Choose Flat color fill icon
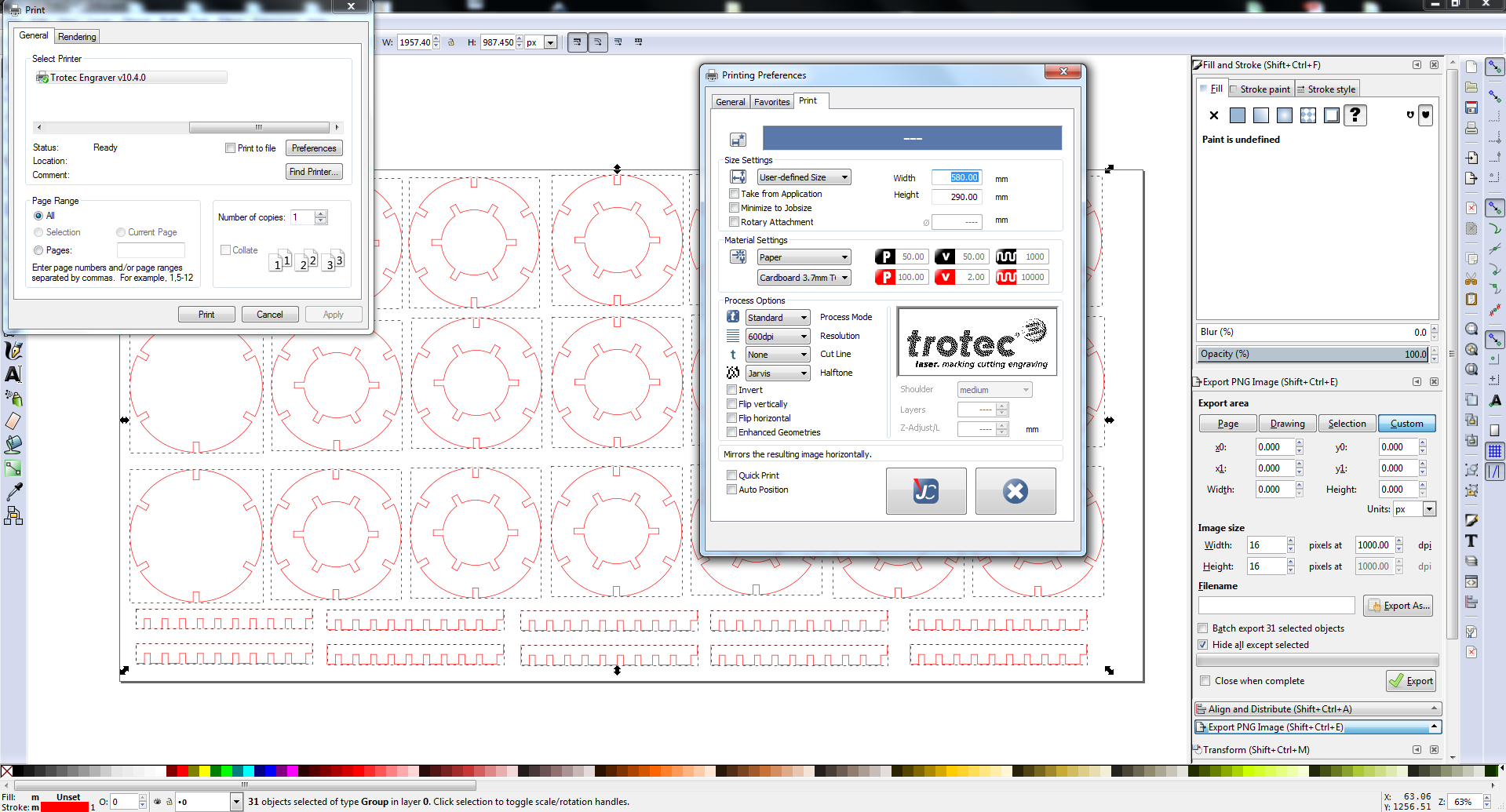Viewport: 1506px width, 812px height. click(x=1238, y=115)
